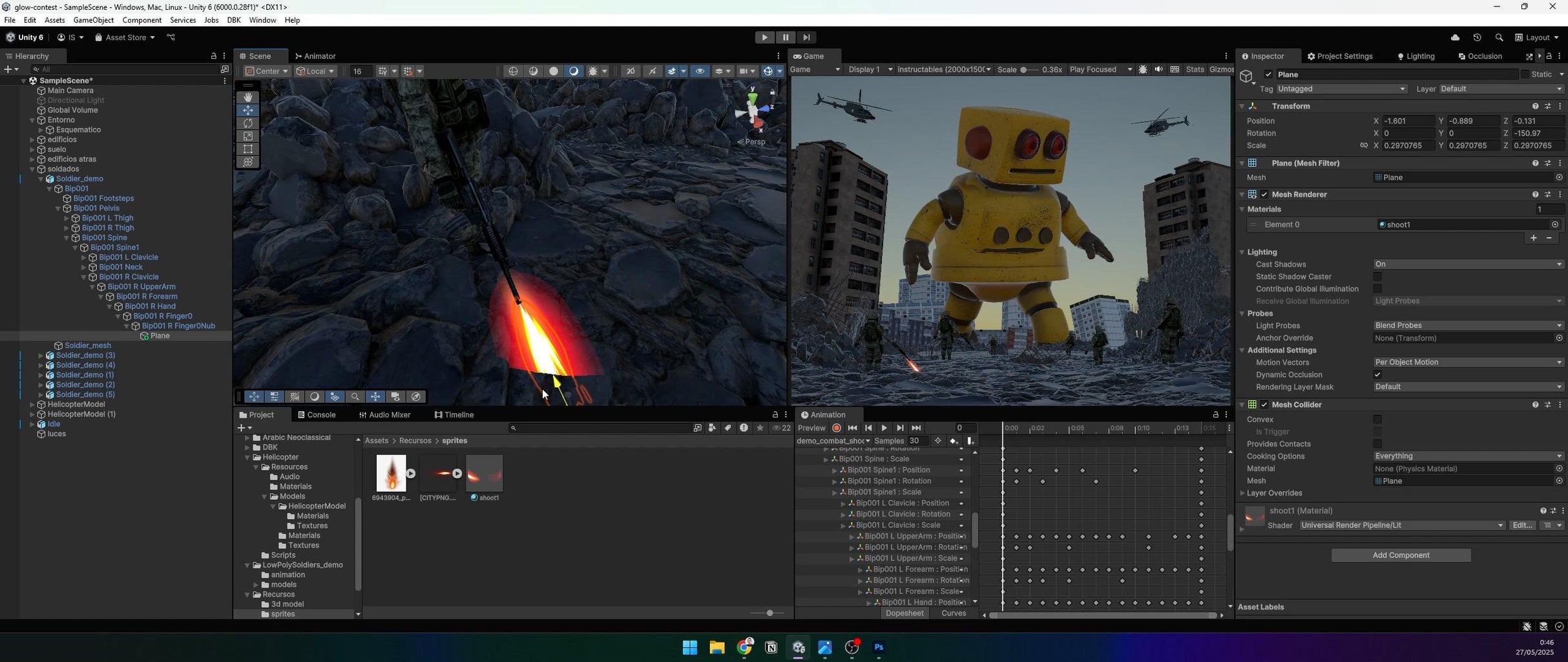Add animation event icon
Image resolution: width=1568 pixels, height=662 pixels.
pos(970,441)
